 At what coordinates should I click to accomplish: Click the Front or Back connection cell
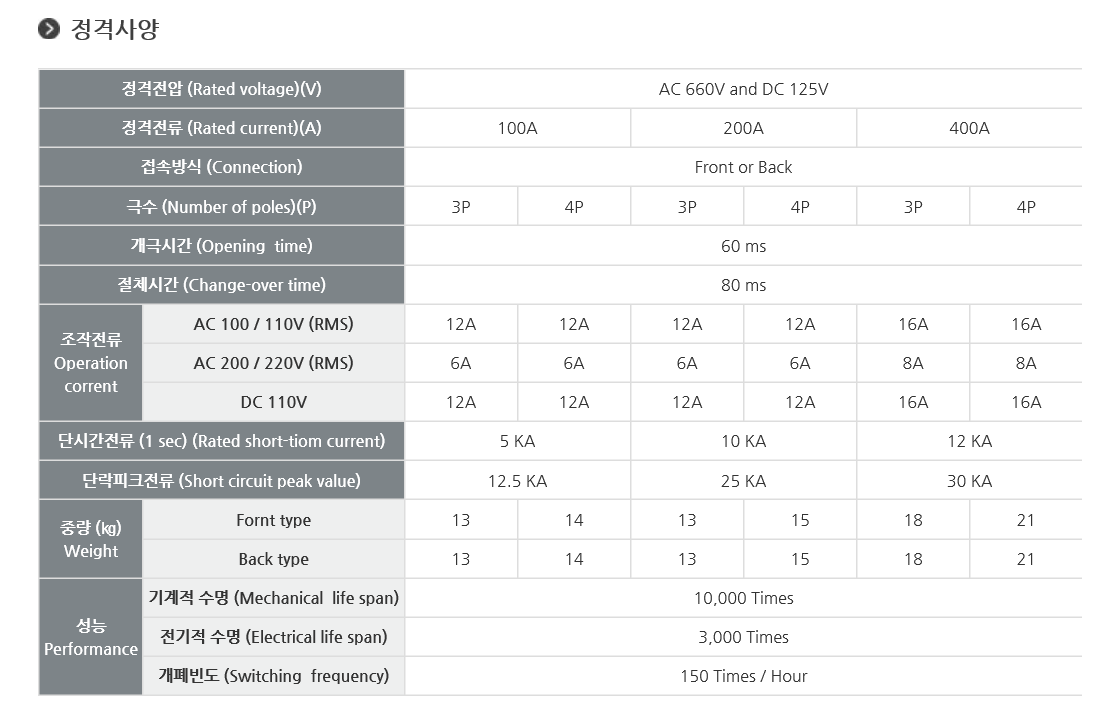(743, 167)
